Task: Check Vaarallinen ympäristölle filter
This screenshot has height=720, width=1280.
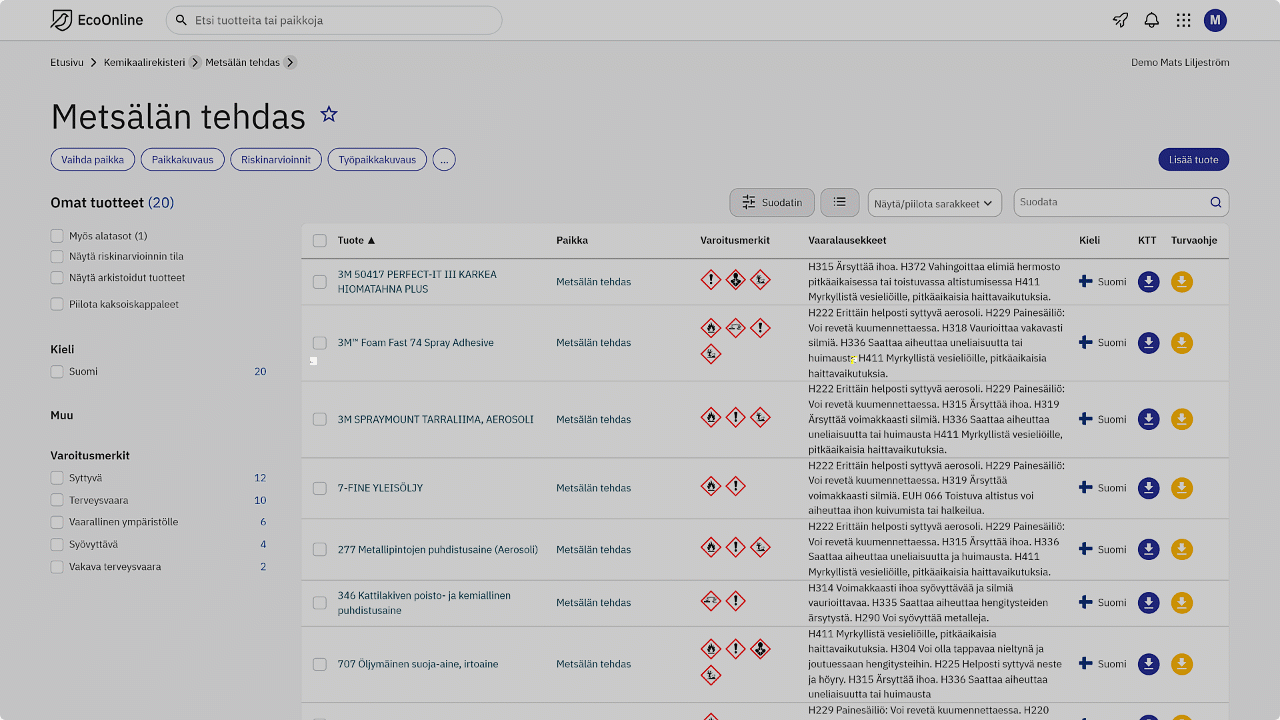Action: 57,522
